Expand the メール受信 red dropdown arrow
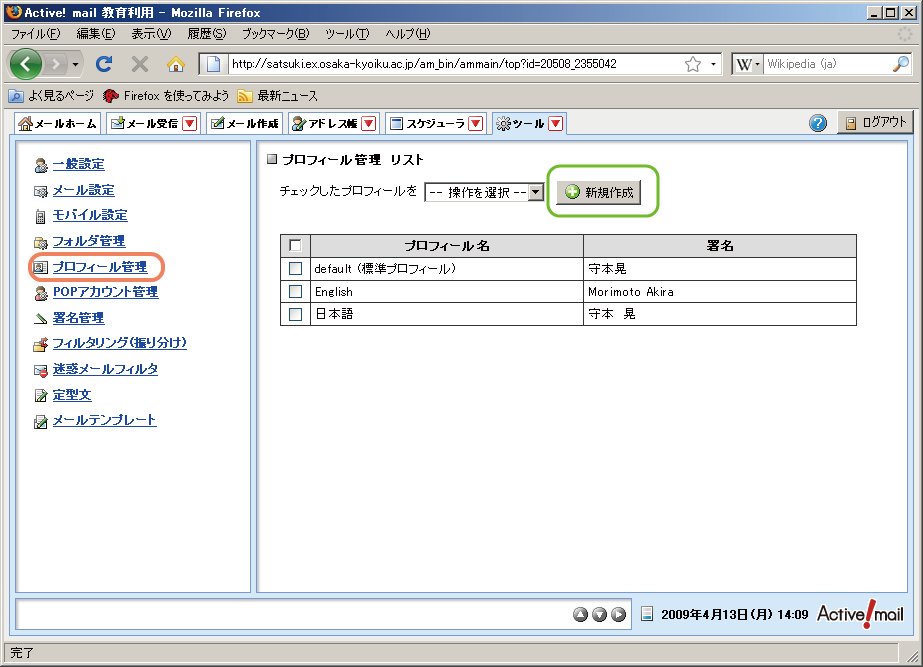This screenshot has width=923, height=667. point(189,124)
